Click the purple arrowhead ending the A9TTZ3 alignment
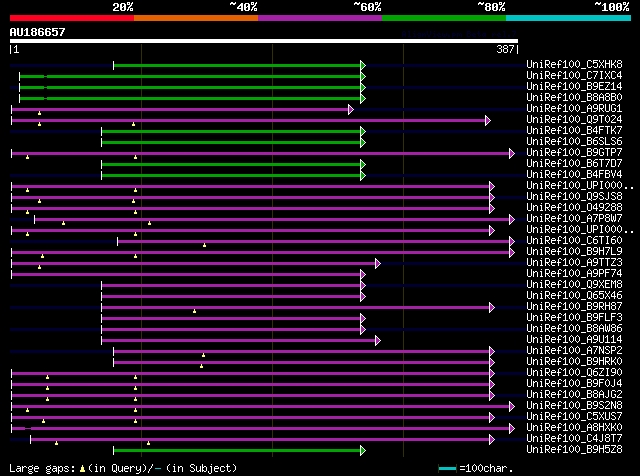The height and width of the screenshot is (476, 640). point(378,263)
